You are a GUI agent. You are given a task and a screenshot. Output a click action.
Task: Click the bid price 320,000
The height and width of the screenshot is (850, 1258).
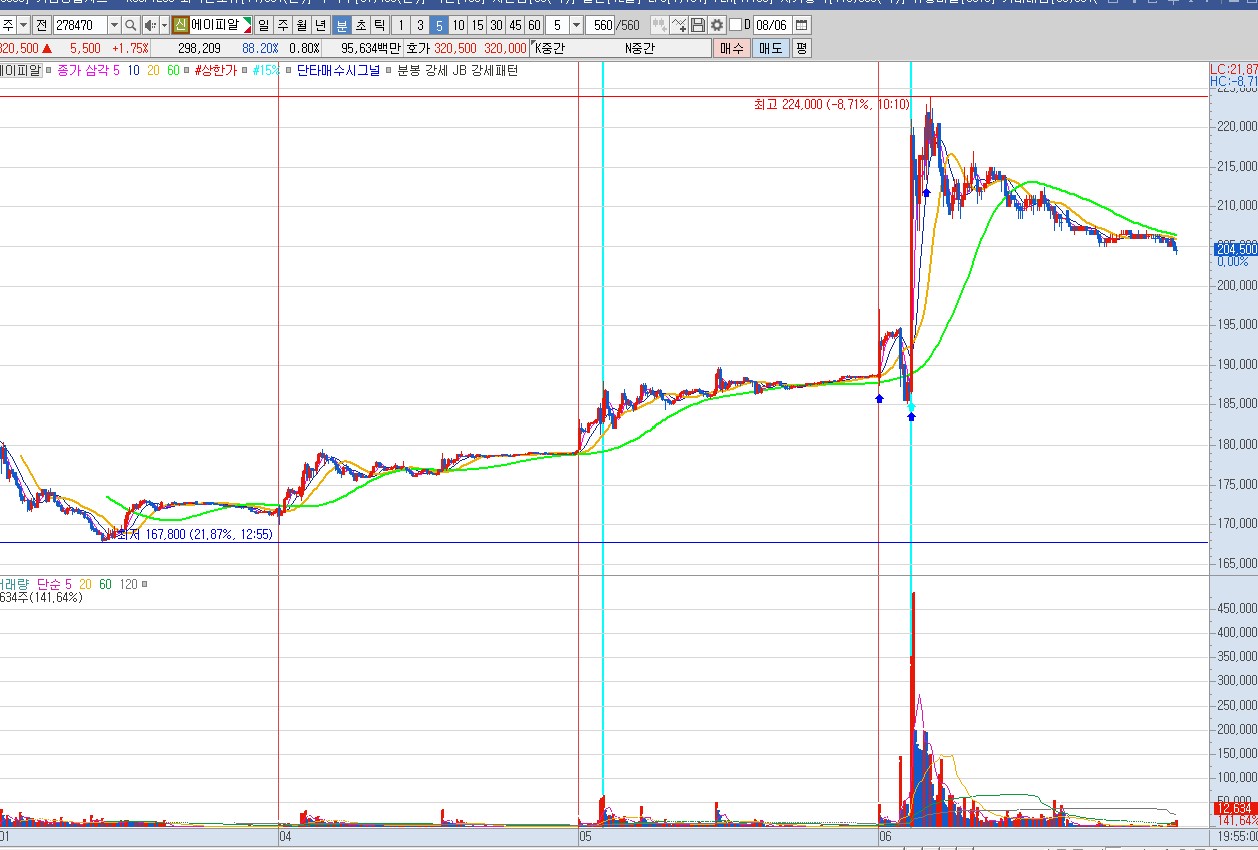click(505, 48)
